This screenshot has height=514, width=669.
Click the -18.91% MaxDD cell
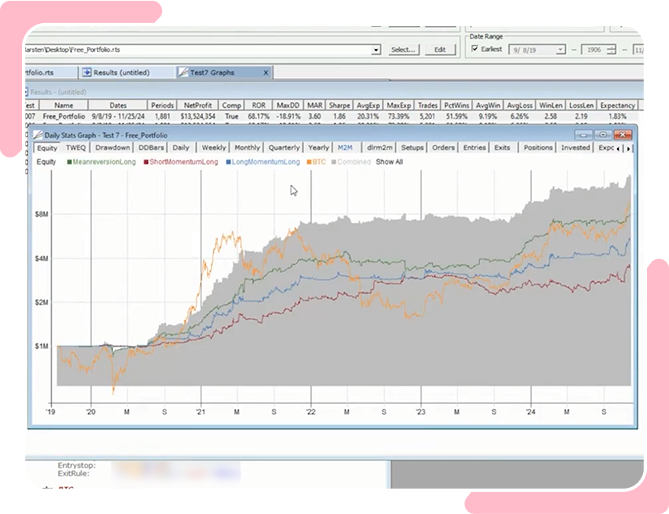point(288,116)
